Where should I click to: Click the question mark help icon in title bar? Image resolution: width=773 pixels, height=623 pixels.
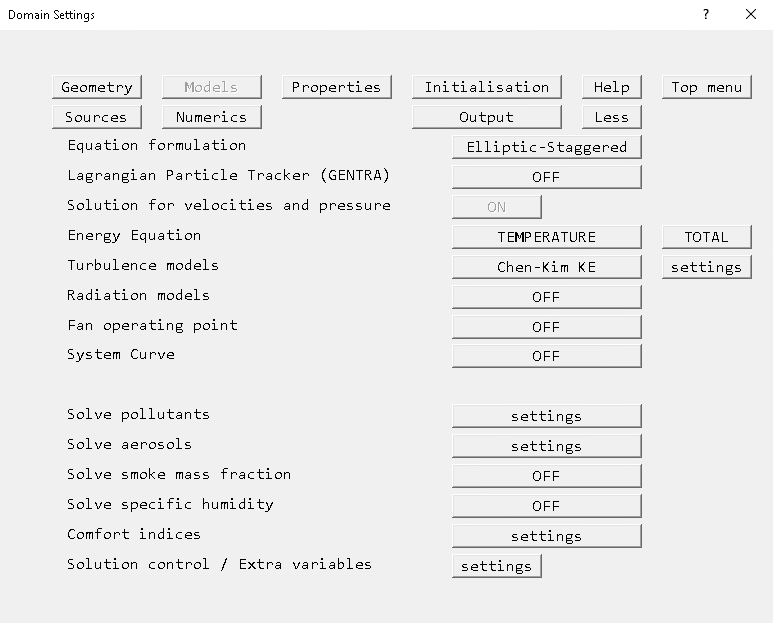[706, 15]
